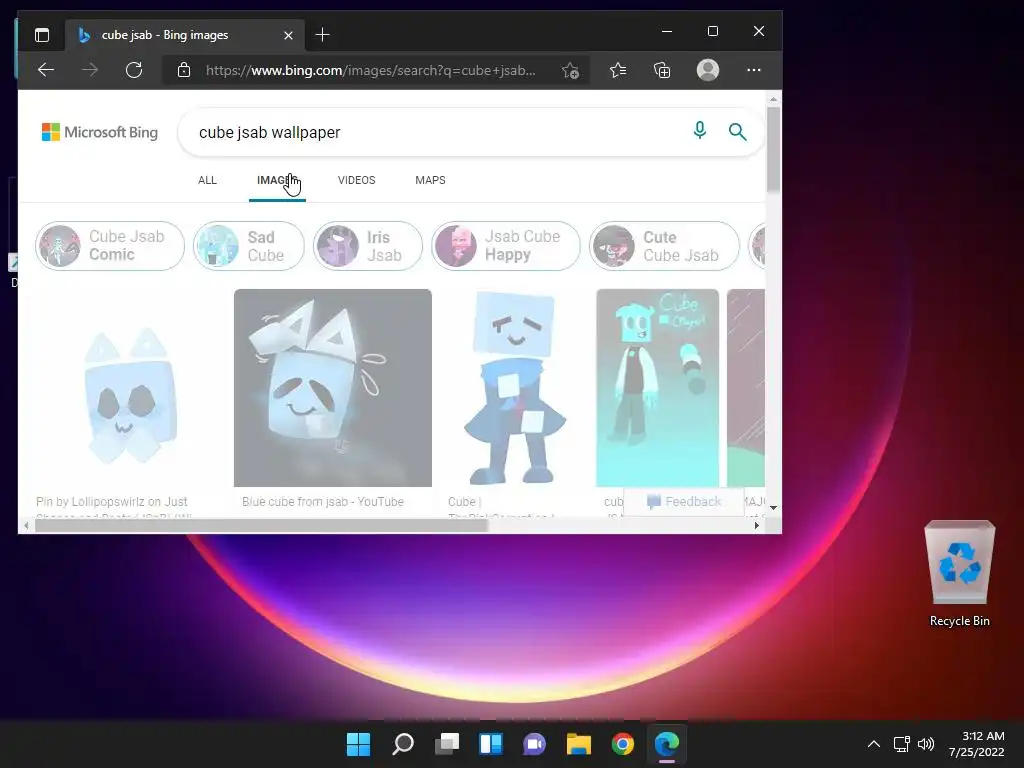Viewport: 1024px width, 768px height.
Task: Select Cute Cube Jsab suggestion chip
Action: point(664,246)
